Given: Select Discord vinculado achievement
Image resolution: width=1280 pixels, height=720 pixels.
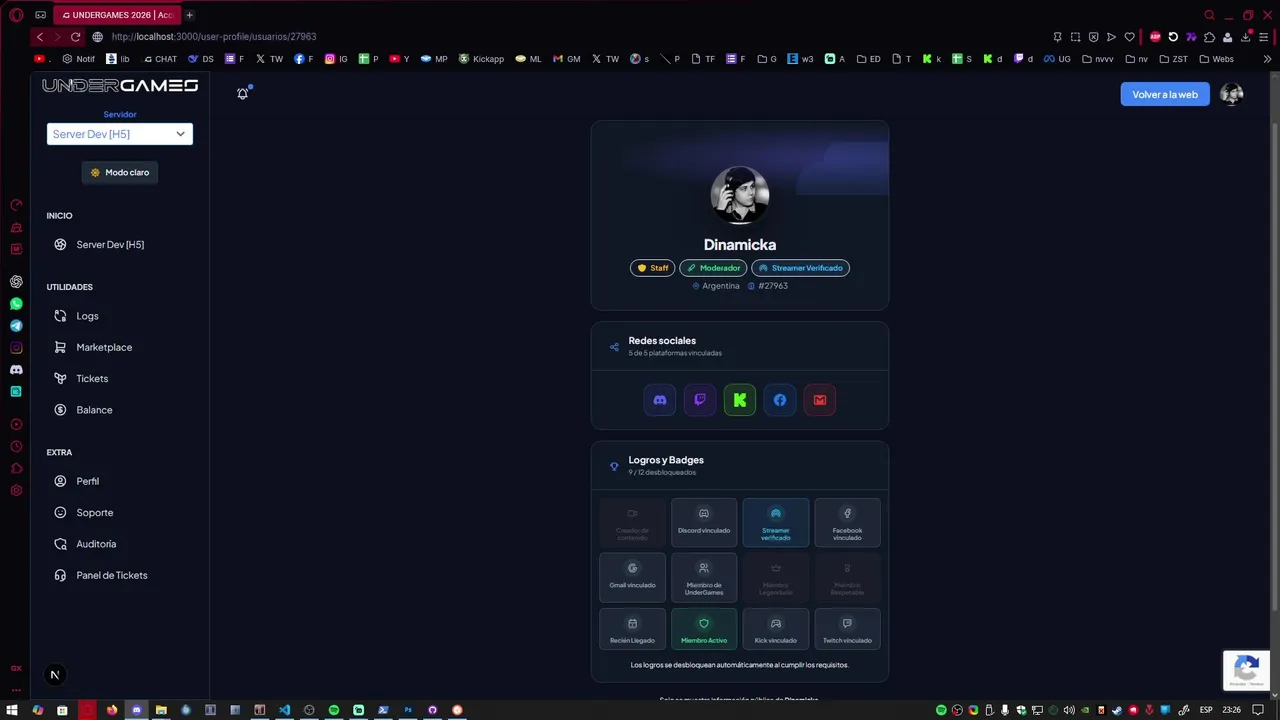Looking at the screenshot, I should point(704,522).
